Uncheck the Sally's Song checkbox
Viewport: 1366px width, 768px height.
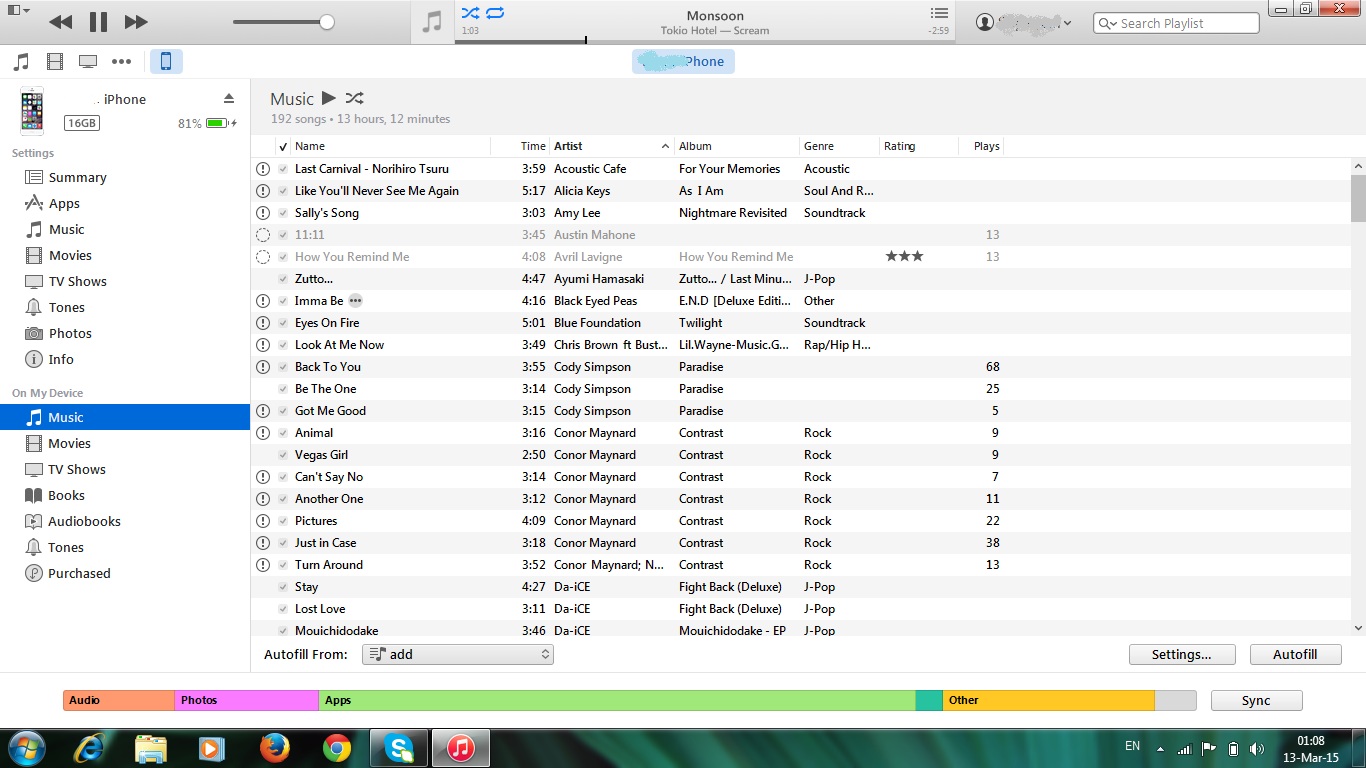(x=283, y=213)
